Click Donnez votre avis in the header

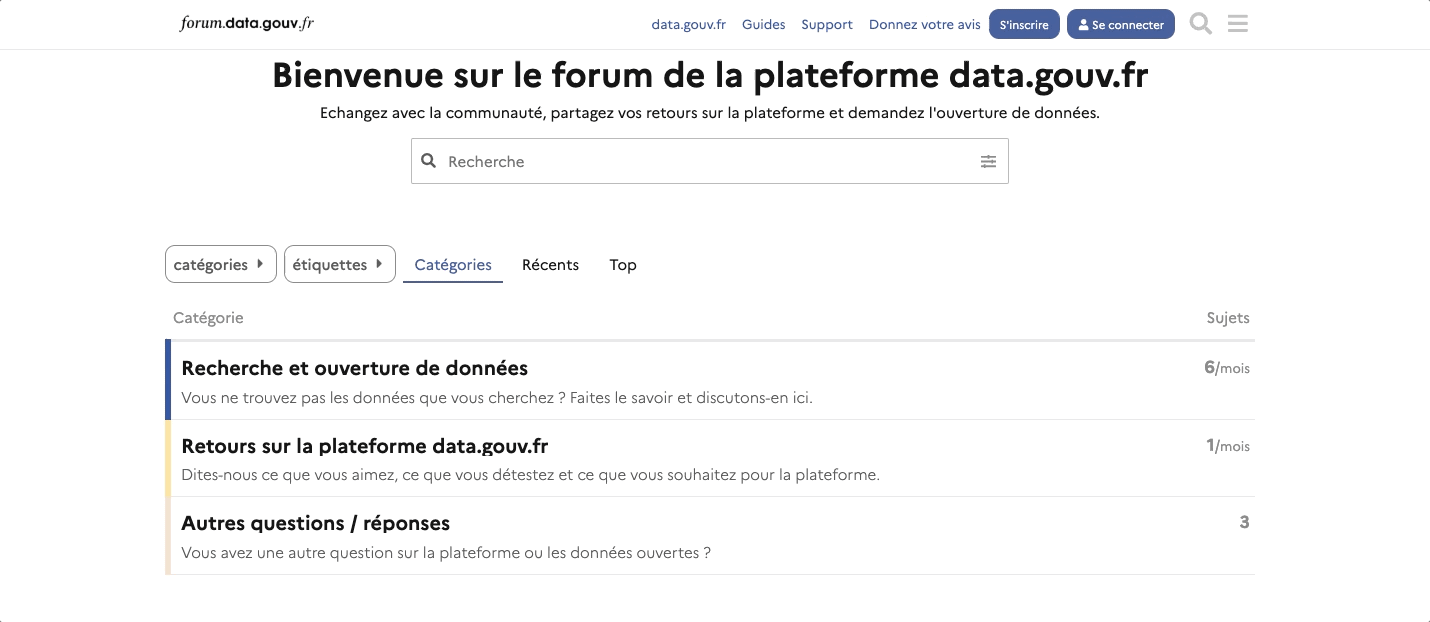coord(924,24)
